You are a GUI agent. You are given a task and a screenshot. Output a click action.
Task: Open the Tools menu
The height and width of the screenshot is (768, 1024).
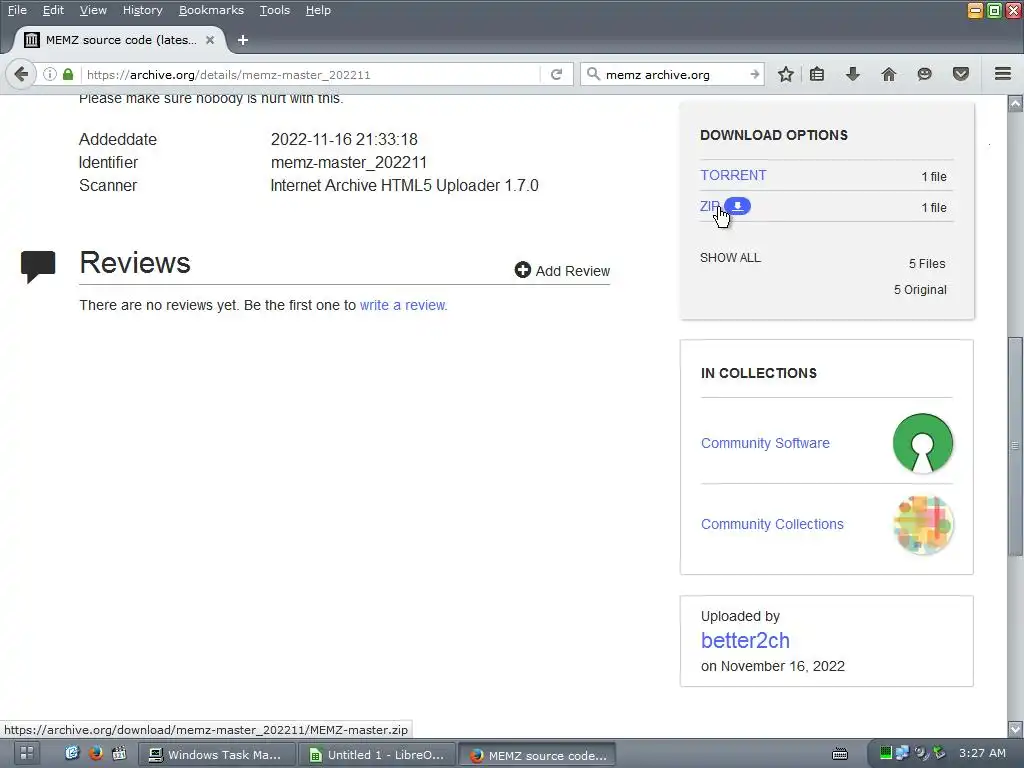click(274, 10)
